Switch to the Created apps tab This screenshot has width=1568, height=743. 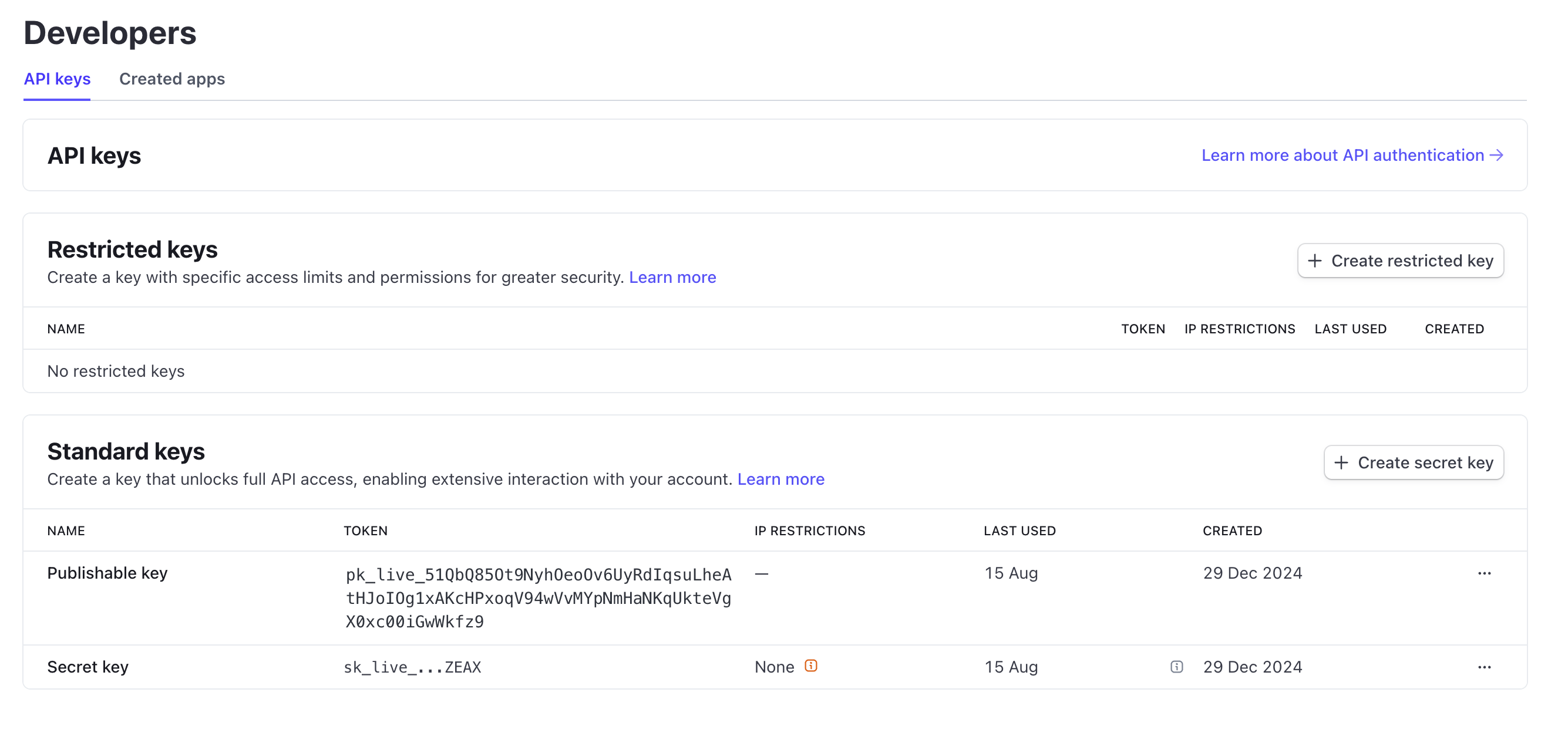point(171,79)
